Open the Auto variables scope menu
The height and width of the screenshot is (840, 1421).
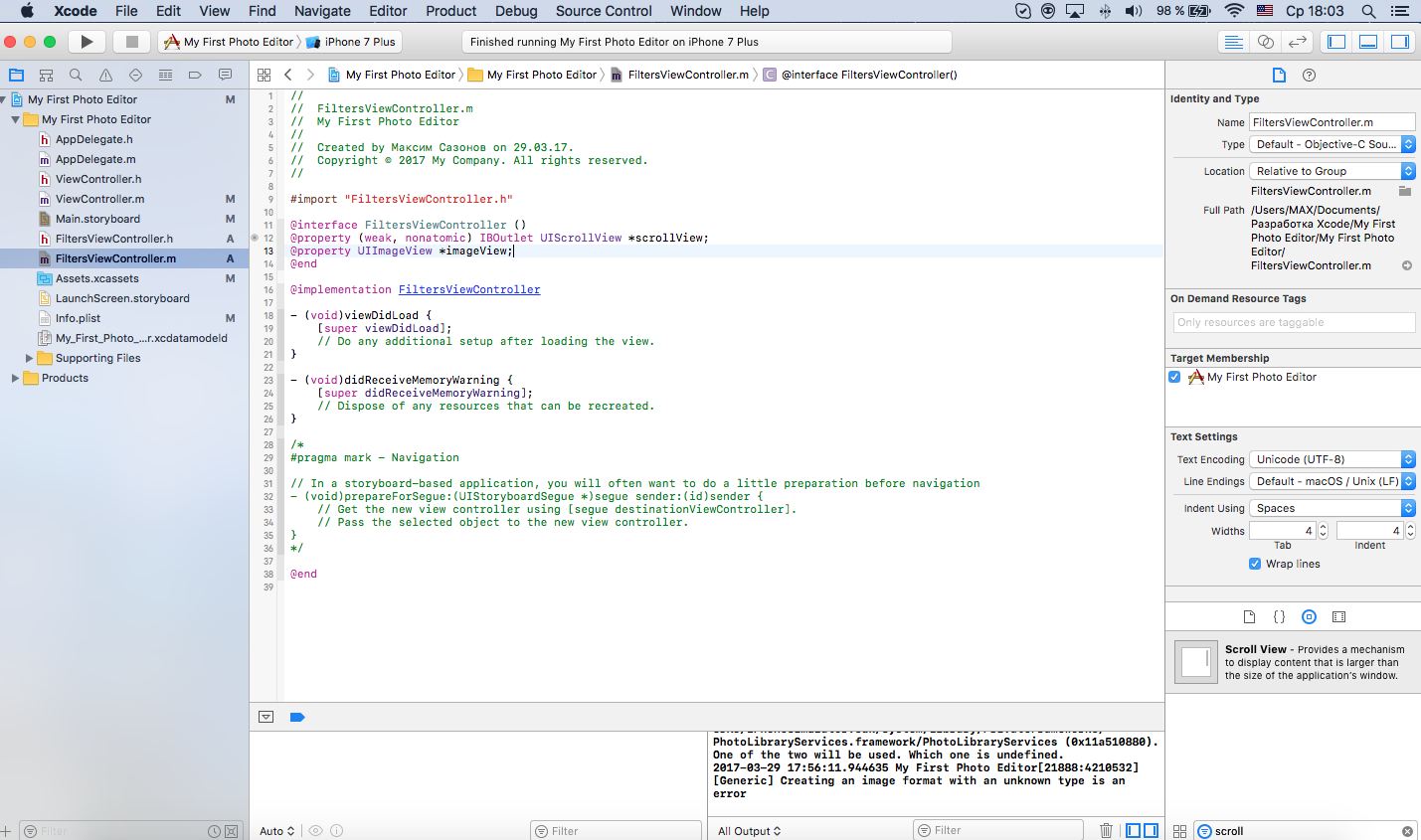pos(277,831)
